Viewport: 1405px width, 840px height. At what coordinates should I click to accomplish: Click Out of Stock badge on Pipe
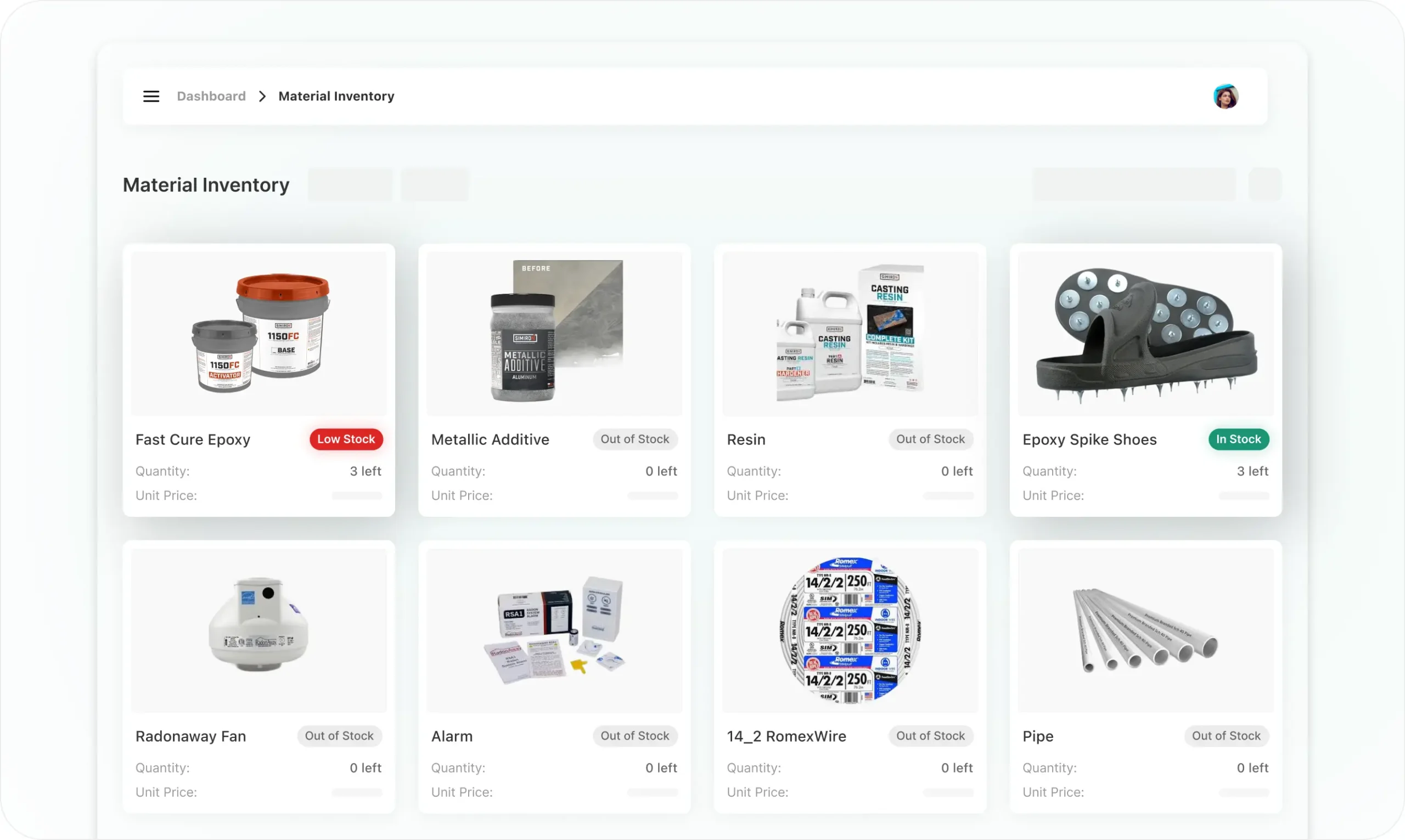[1226, 736]
